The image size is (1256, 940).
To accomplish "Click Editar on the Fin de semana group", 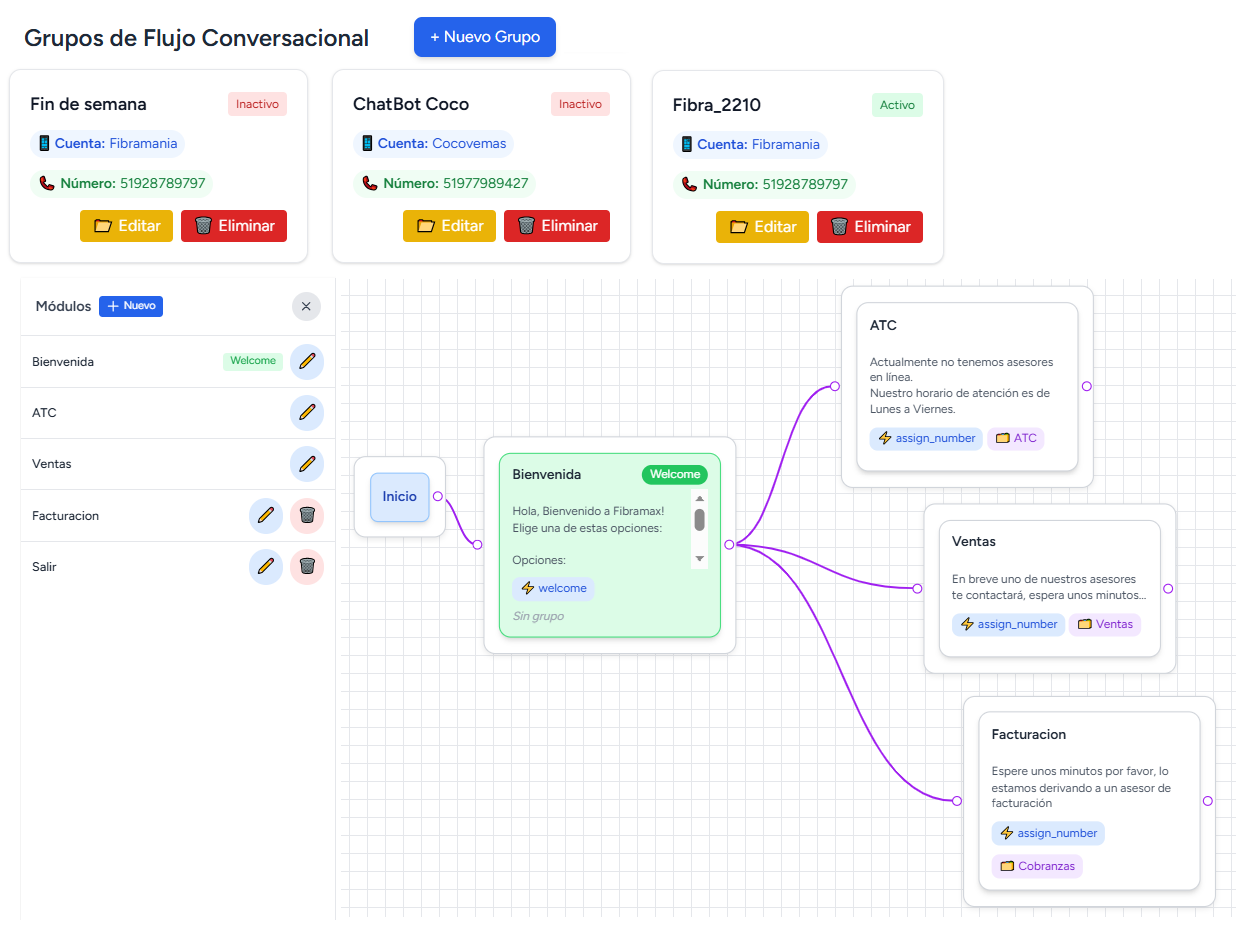I will (126, 226).
